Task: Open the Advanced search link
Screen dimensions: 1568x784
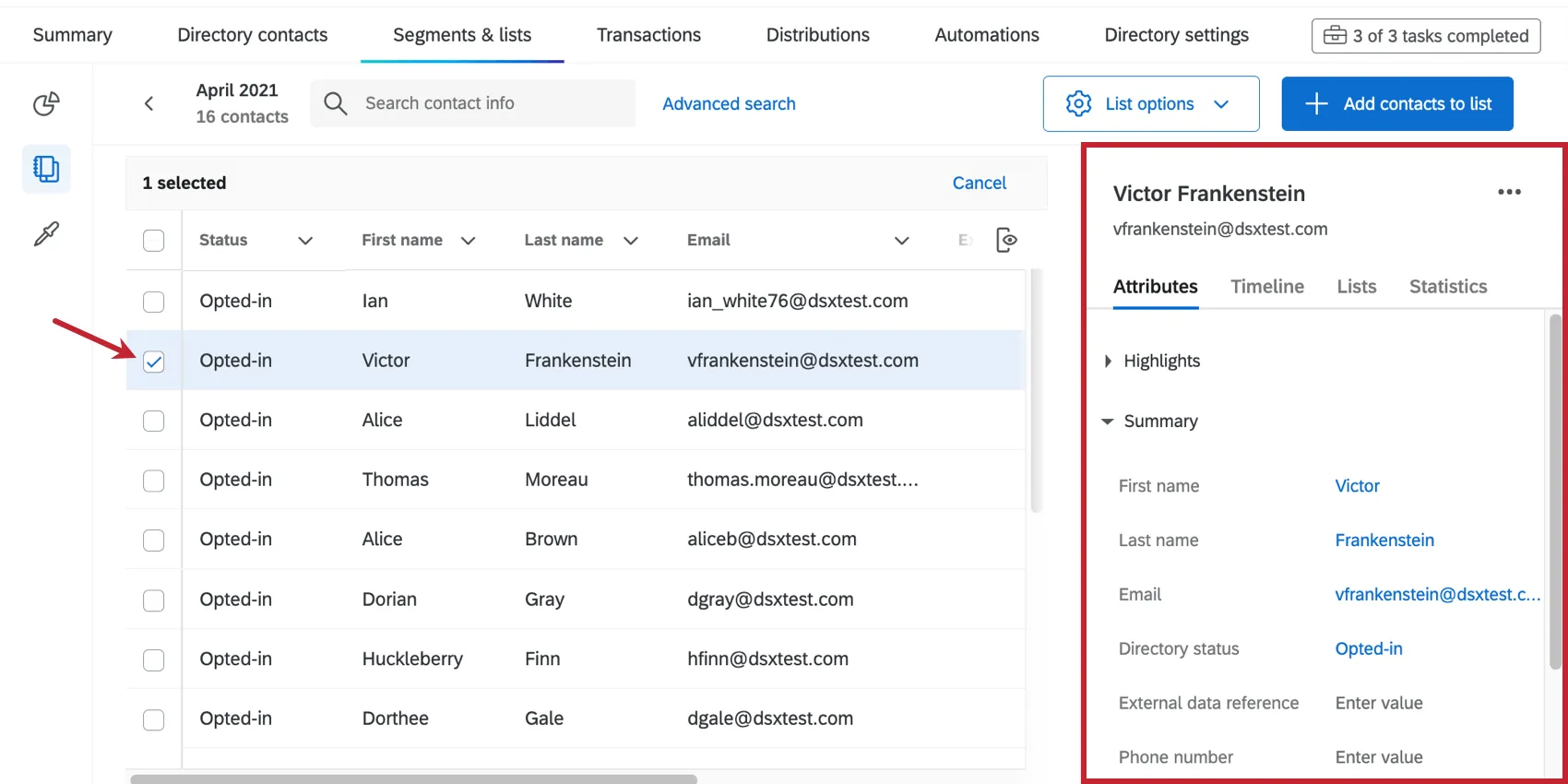Action: pyautogui.click(x=729, y=104)
